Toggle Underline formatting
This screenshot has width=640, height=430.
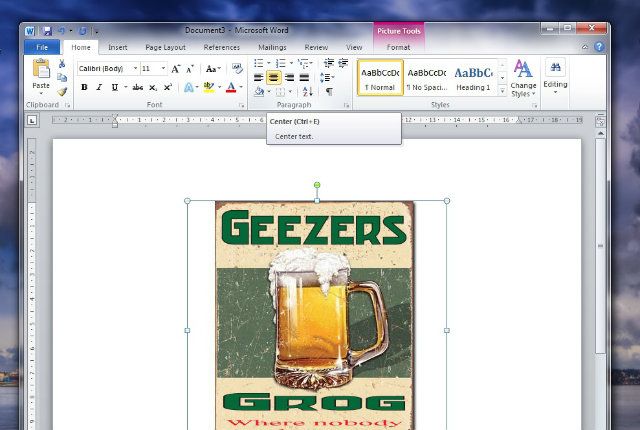(115, 87)
